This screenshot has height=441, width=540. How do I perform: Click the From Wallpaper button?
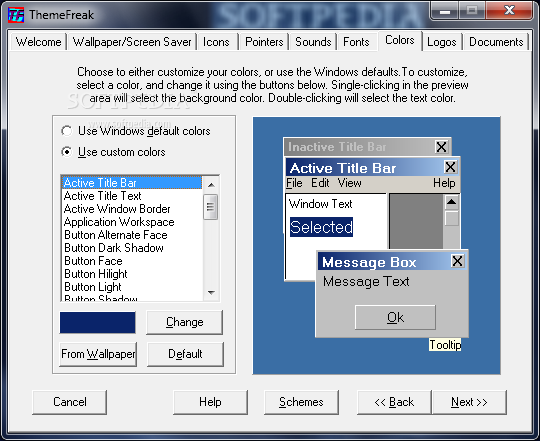point(98,354)
